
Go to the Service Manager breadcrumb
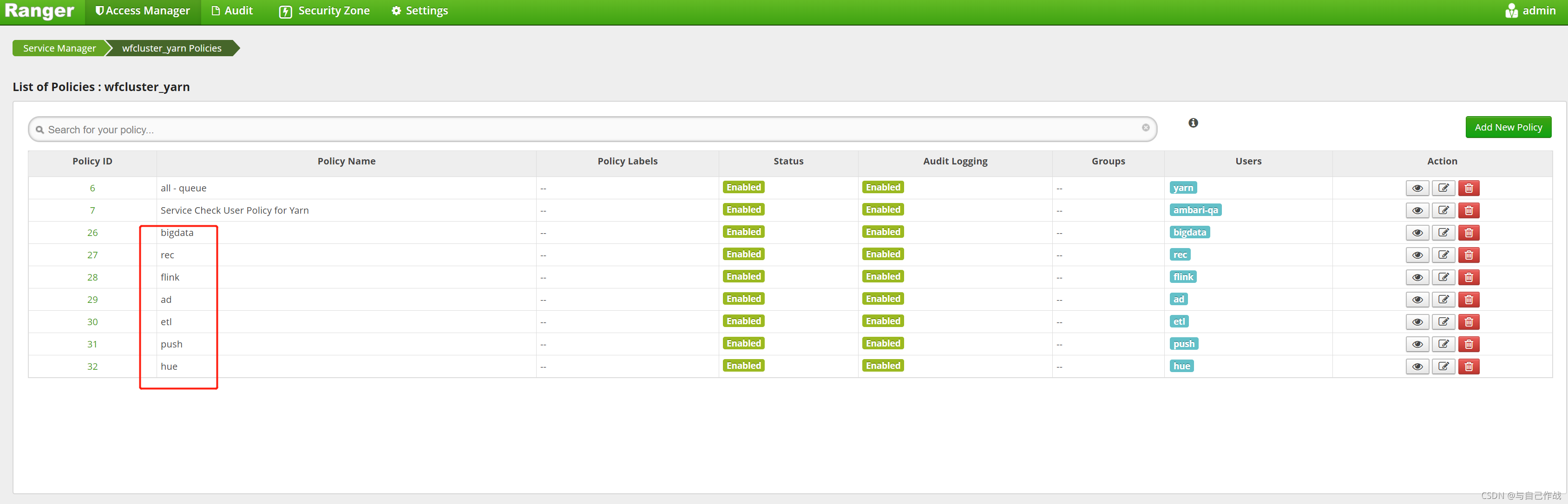59,48
